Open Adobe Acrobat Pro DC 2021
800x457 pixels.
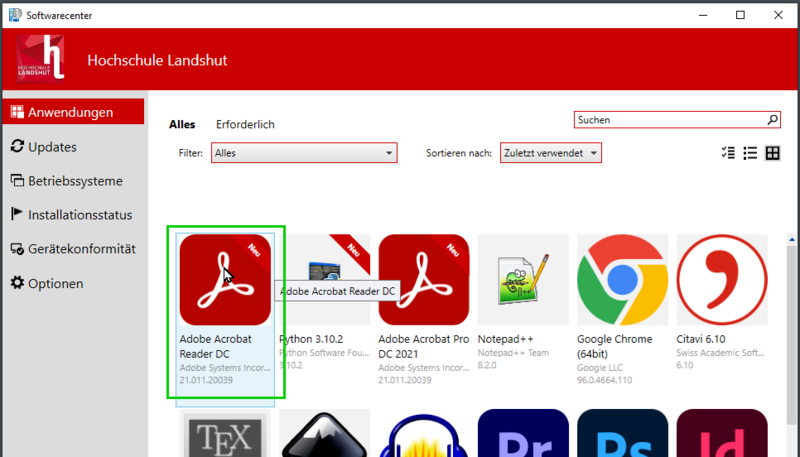(x=424, y=280)
